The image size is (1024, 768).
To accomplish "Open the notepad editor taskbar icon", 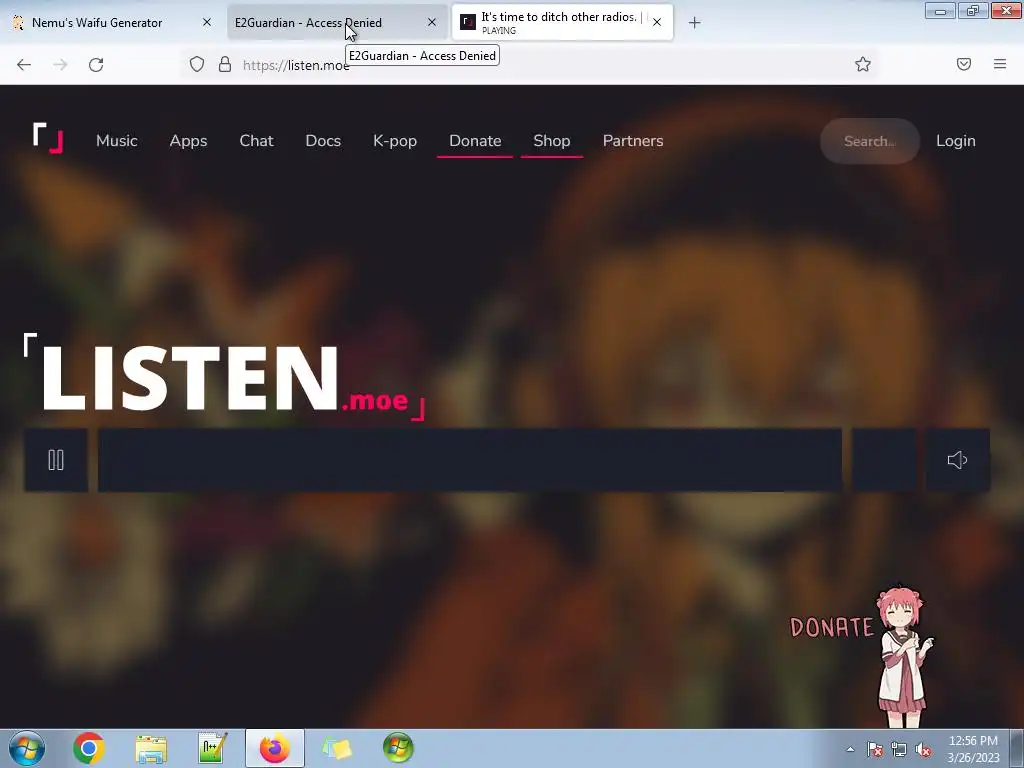I will [x=213, y=748].
